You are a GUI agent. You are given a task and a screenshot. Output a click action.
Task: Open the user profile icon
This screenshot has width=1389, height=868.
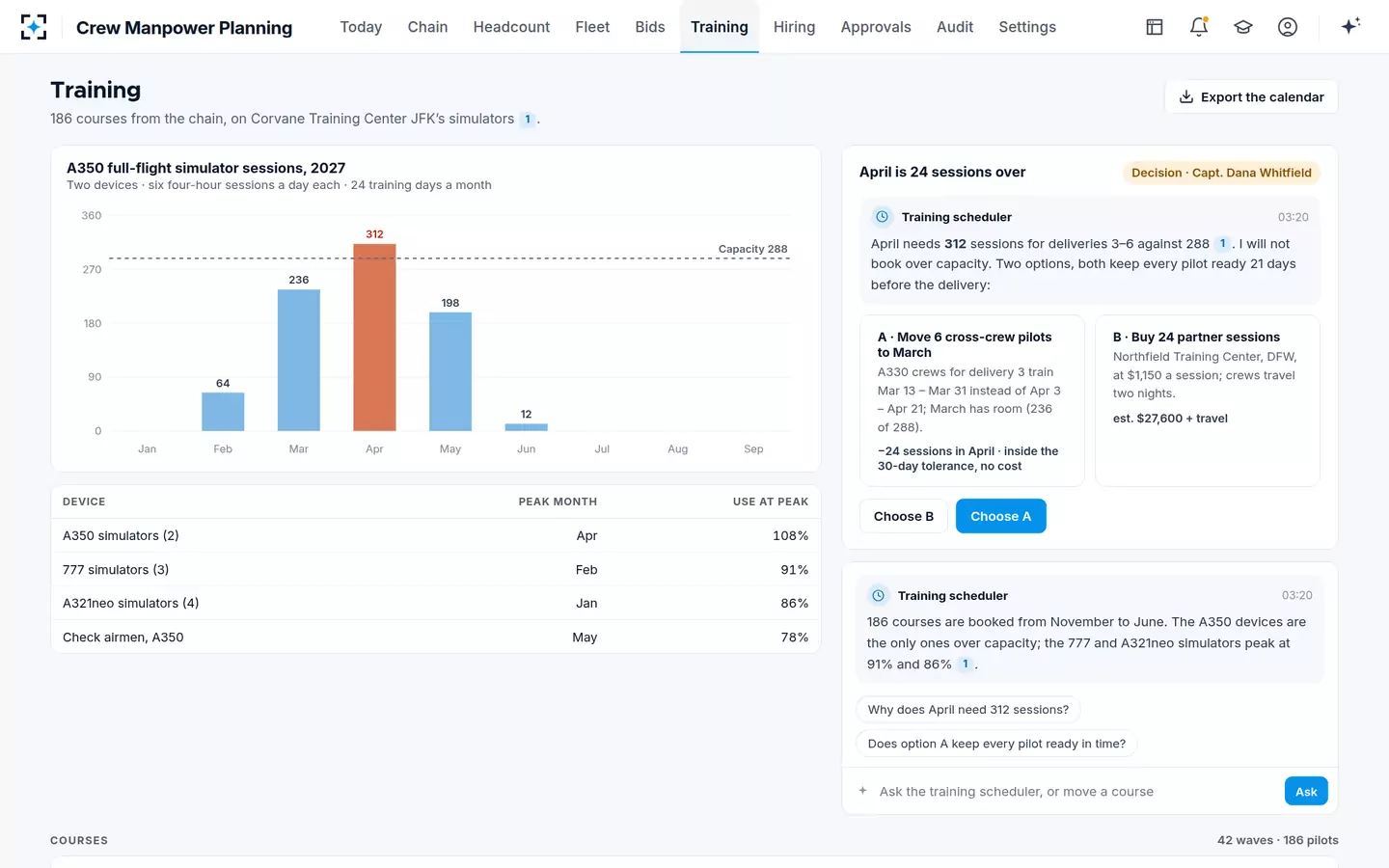pyautogui.click(x=1288, y=27)
